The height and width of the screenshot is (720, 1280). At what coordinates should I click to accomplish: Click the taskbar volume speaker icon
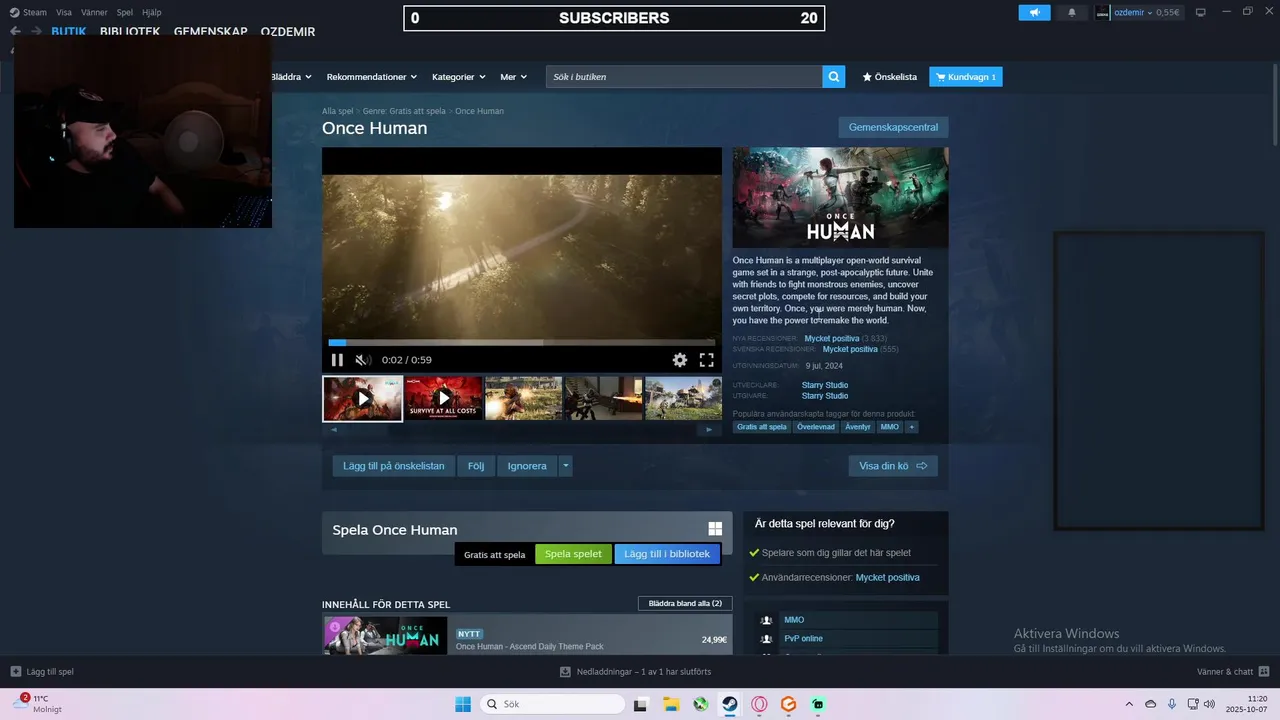pos(1209,704)
